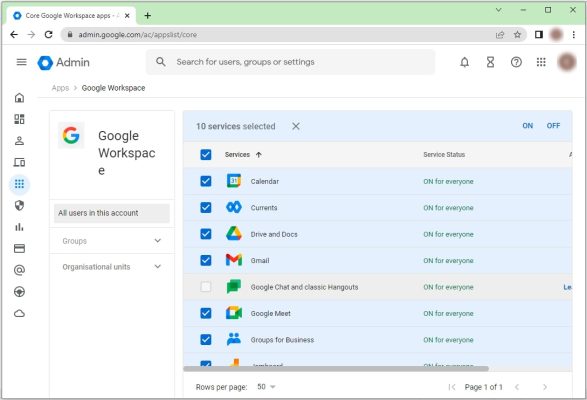Click the Gmail app icon
The height and width of the screenshot is (400, 587).
(x=234, y=260)
